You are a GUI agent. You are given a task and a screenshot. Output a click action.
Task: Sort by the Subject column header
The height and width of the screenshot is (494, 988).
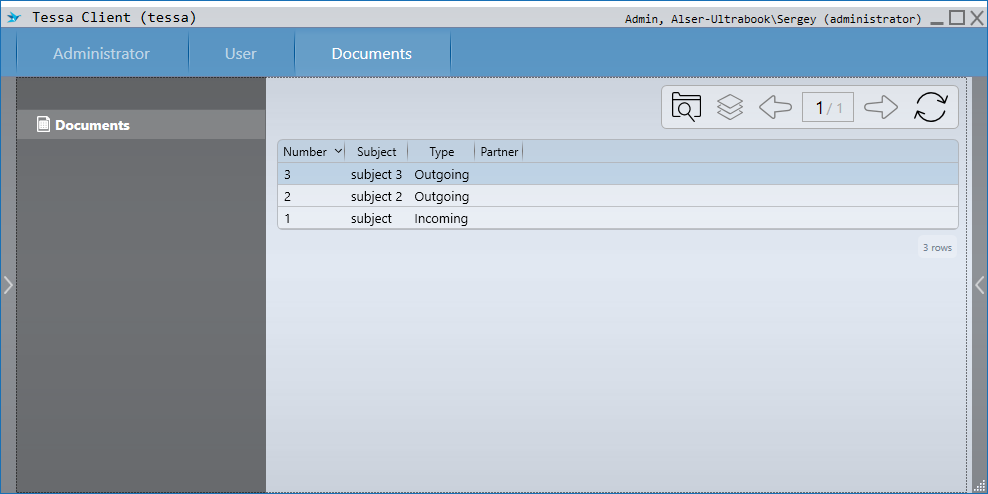(376, 152)
